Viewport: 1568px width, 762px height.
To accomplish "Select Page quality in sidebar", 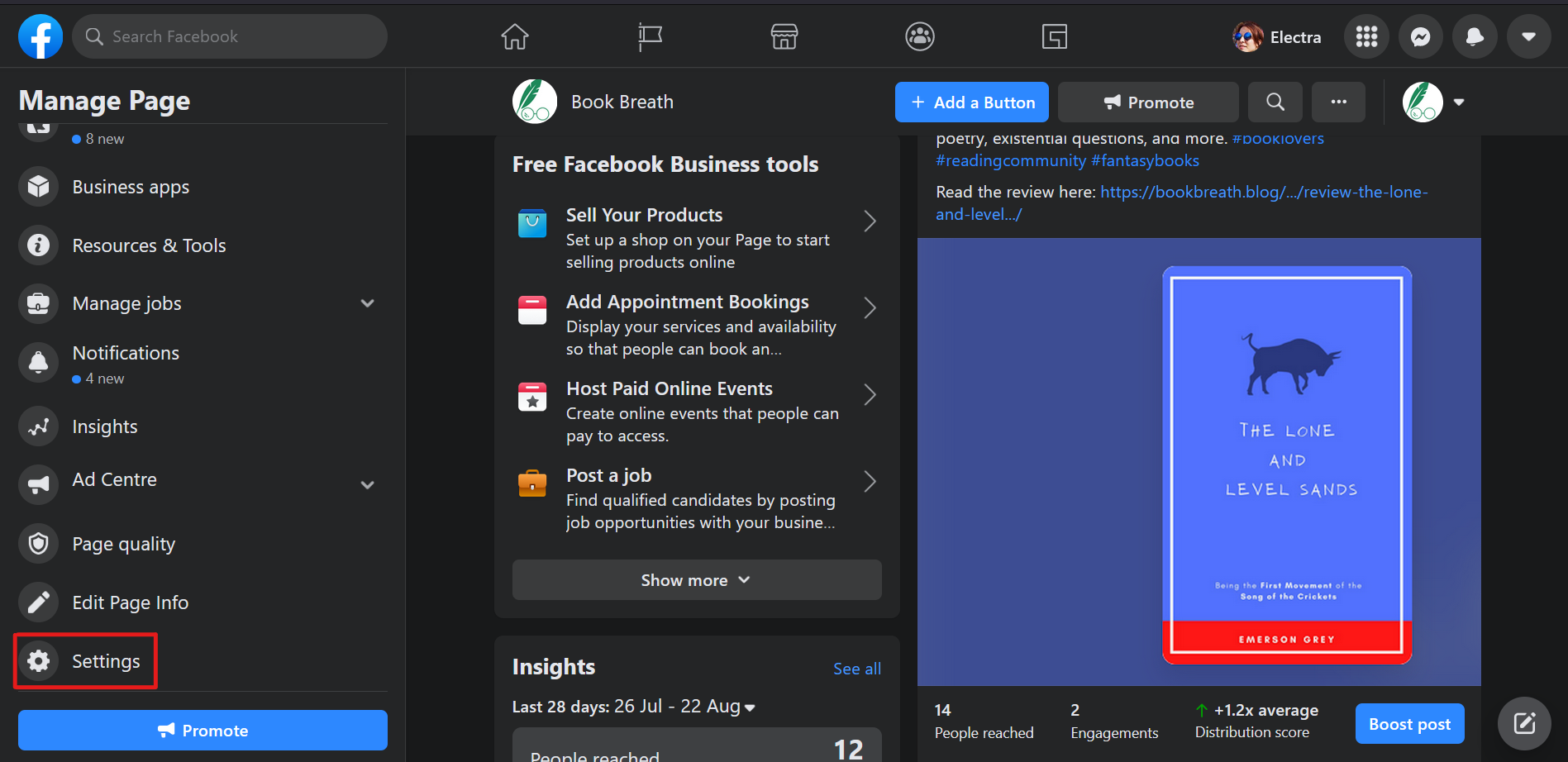I will [123, 544].
